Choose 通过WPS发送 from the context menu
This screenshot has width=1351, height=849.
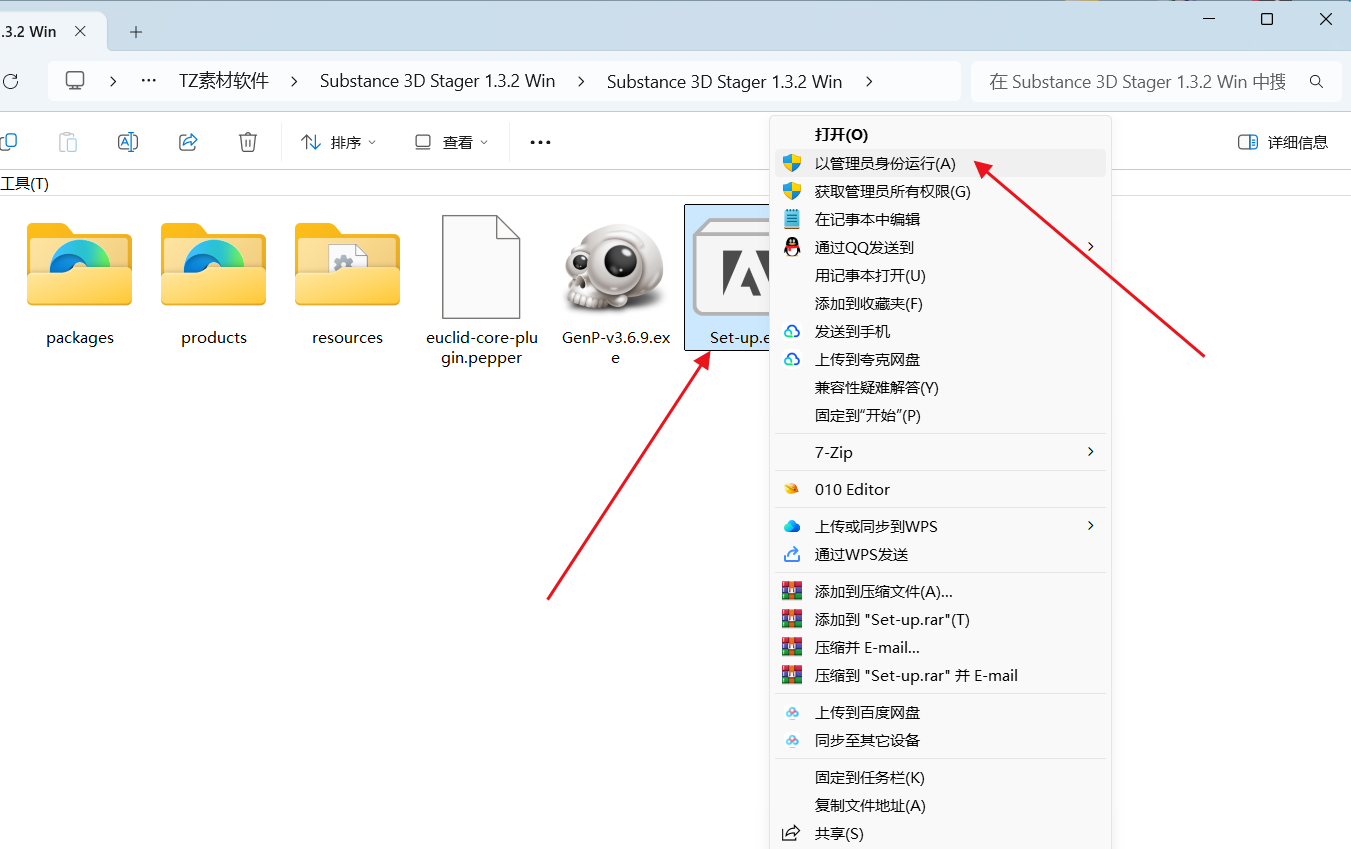click(940, 554)
